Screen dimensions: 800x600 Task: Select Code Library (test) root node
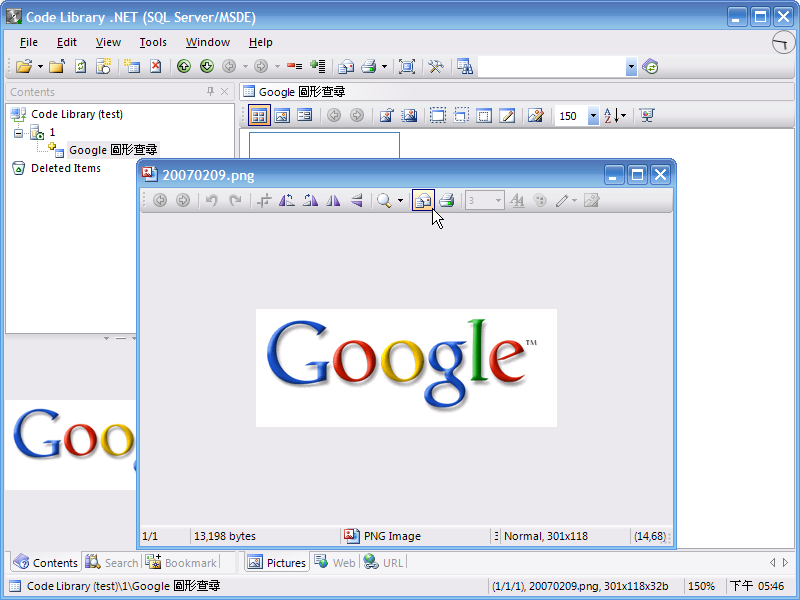[77, 114]
